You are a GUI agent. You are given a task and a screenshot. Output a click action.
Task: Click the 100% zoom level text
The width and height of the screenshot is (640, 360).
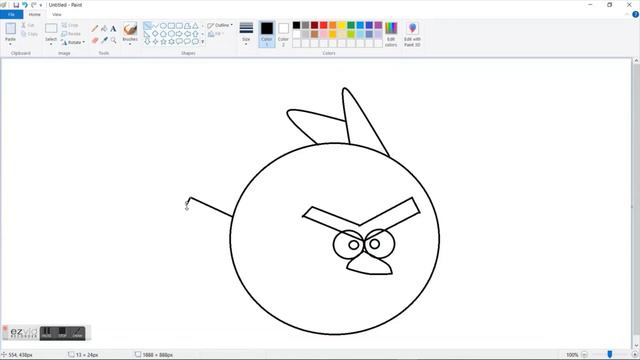coord(572,355)
